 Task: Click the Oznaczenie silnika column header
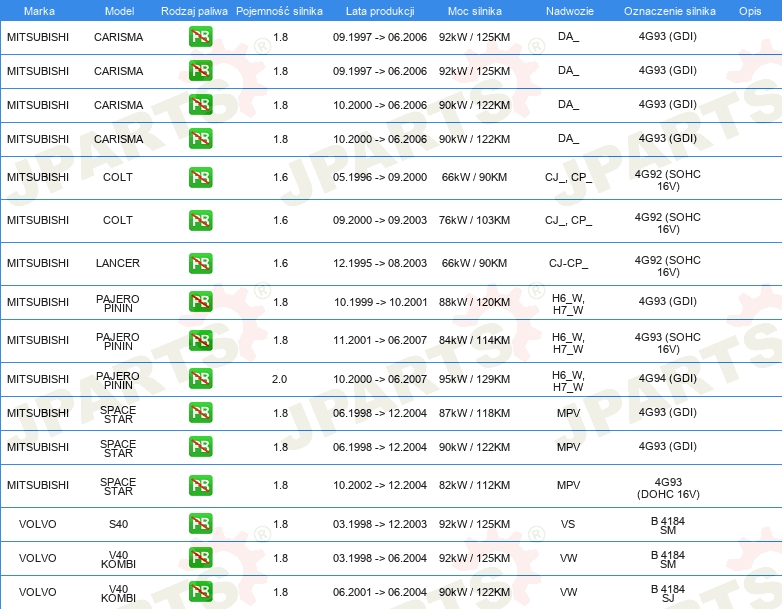pyautogui.click(x=669, y=11)
